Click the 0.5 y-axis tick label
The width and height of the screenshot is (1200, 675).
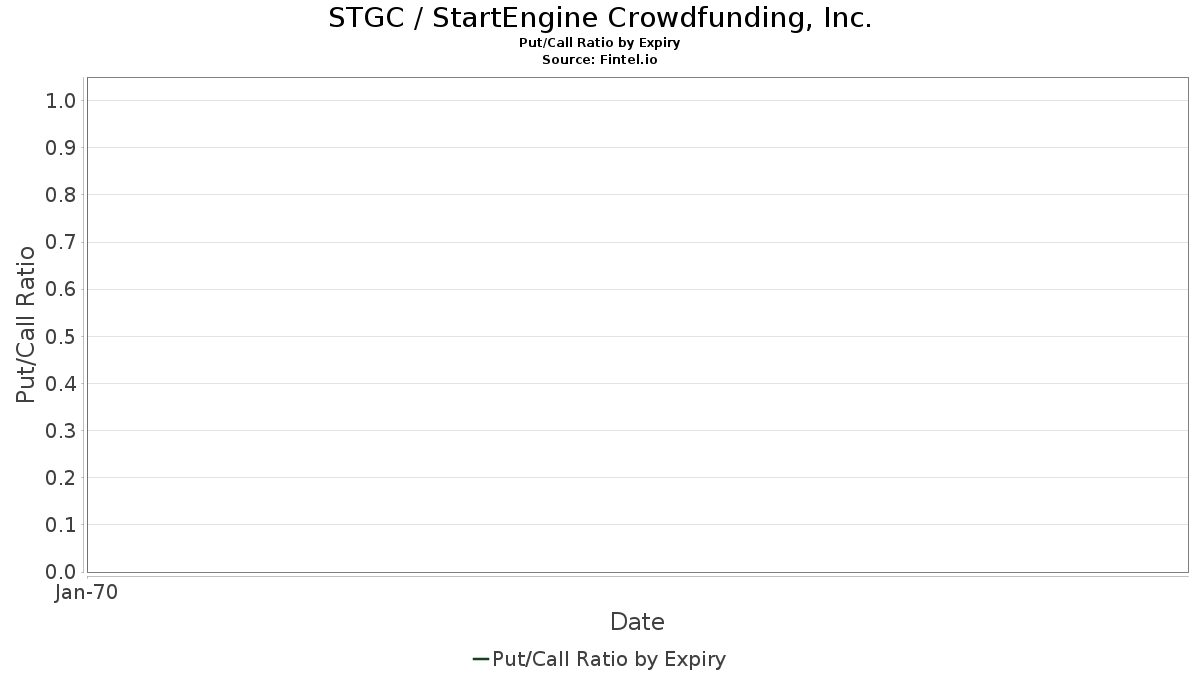pyautogui.click(x=61, y=336)
